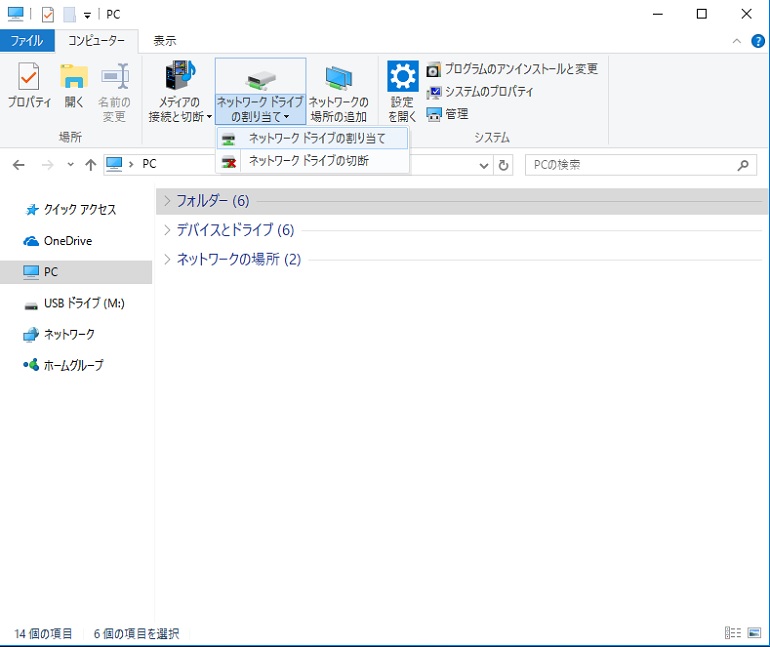Select ネットワーク ドライブの切断 menu entry
Viewport: 770px width, 647px height.
312,161
